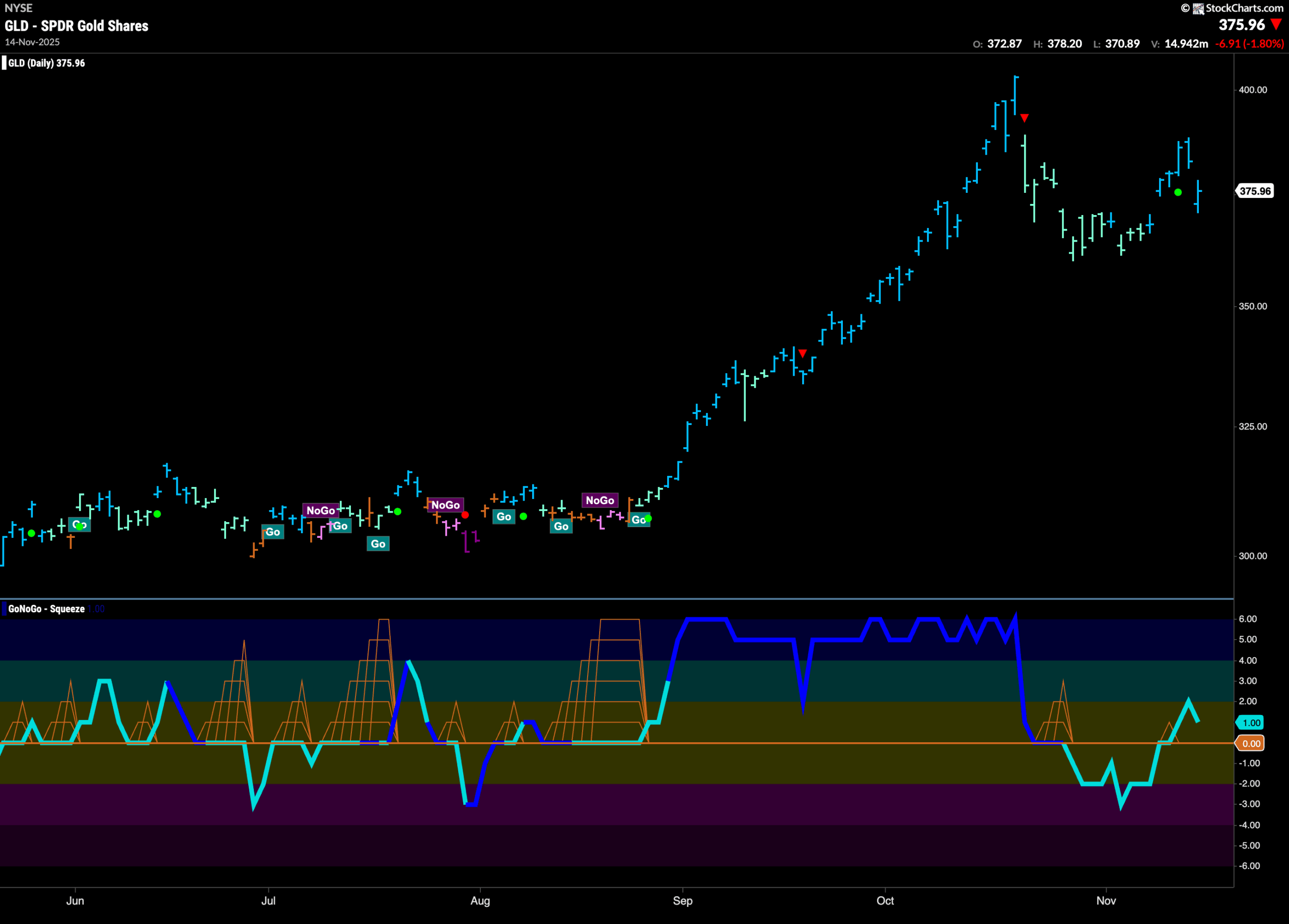Click the 14-Nov-2025 date
1289x924 pixels.
pyautogui.click(x=32, y=42)
